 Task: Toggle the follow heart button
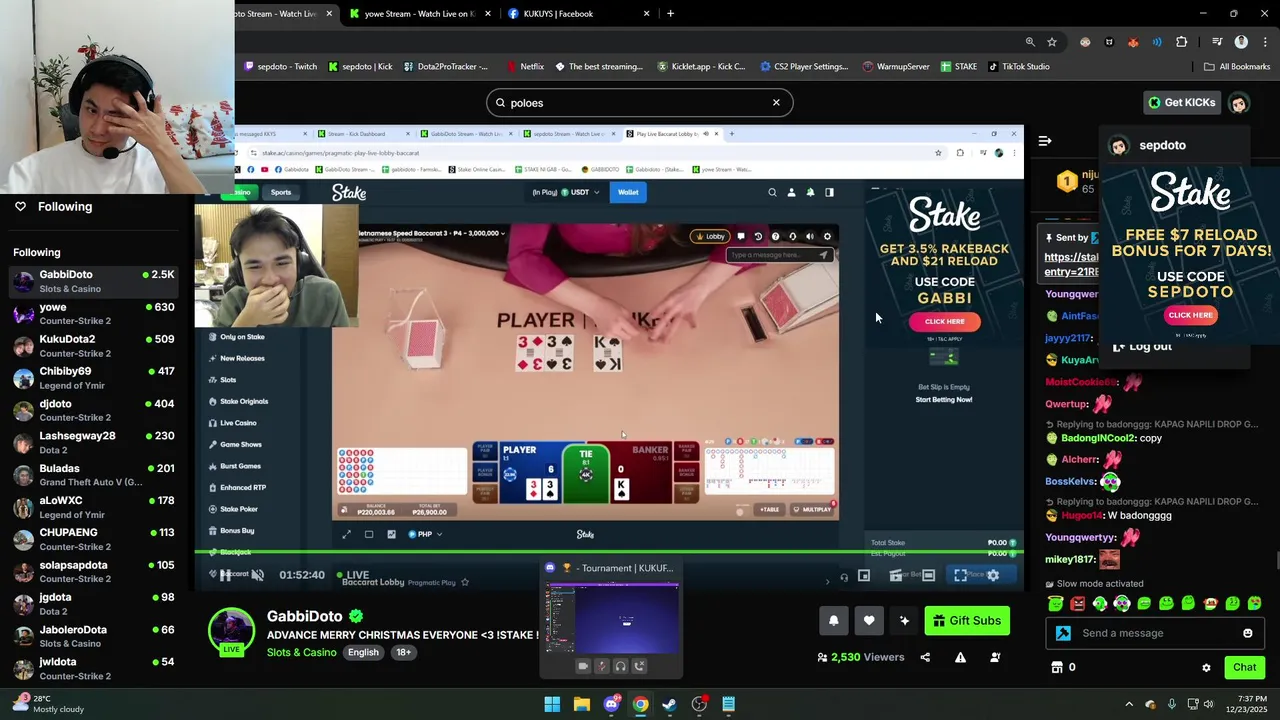coord(869,621)
